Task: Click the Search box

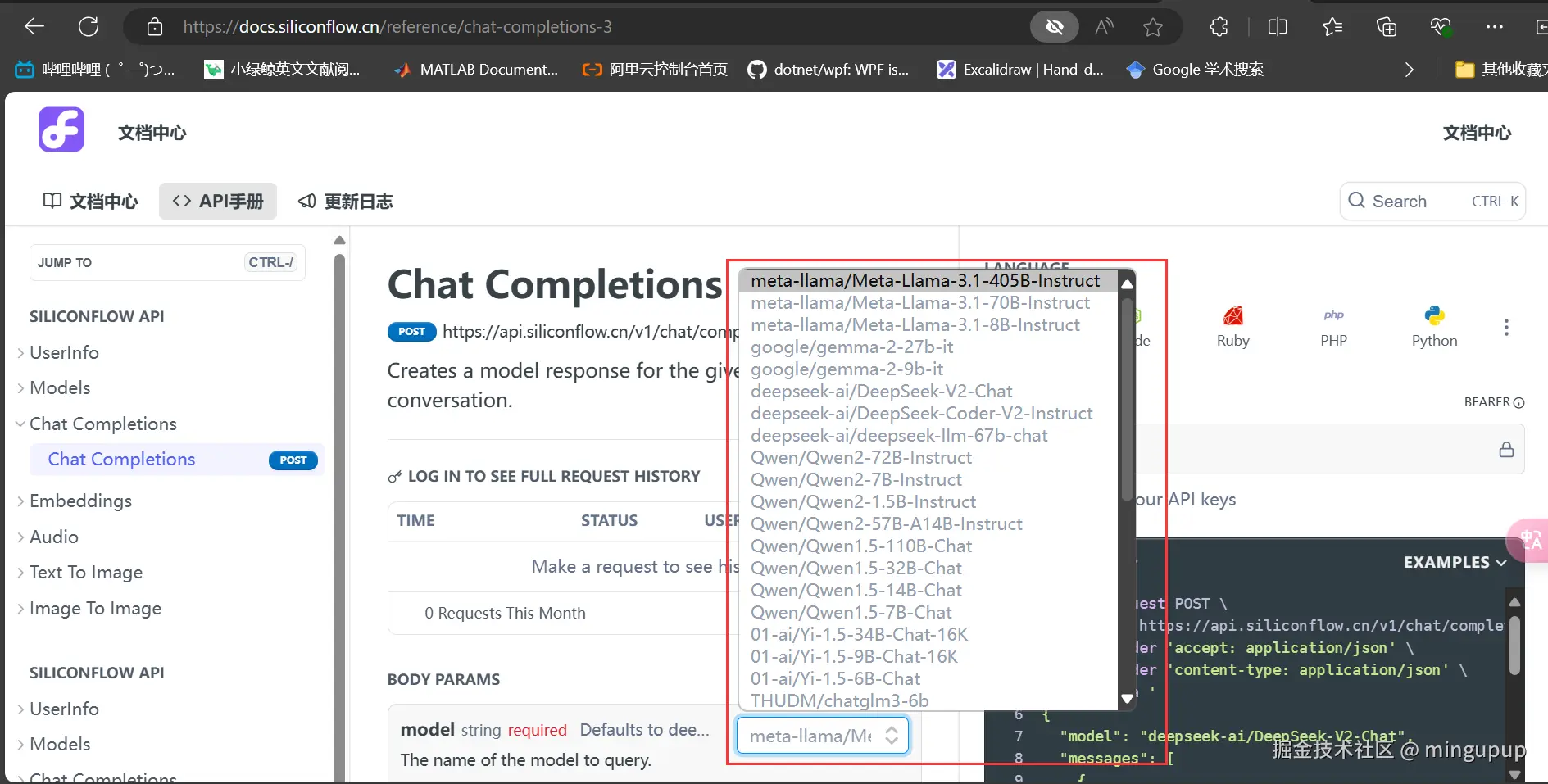Action: (x=1432, y=202)
